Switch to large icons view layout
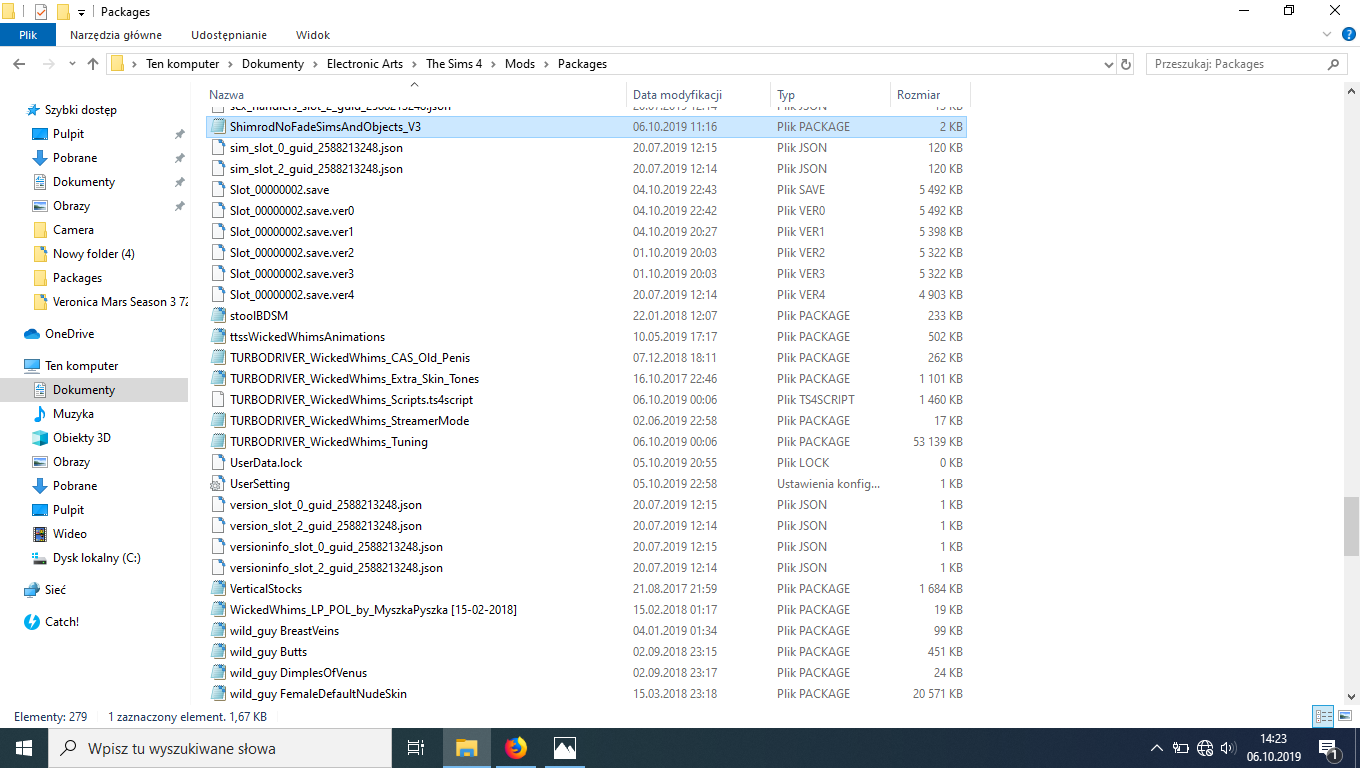The height and width of the screenshot is (768, 1360). [1344, 716]
